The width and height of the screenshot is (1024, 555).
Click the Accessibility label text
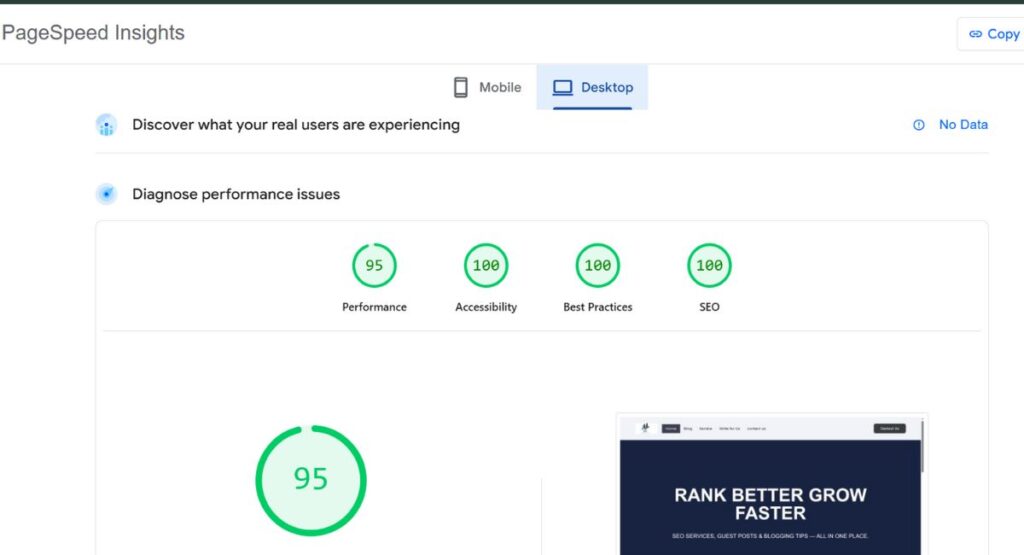click(x=486, y=307)
